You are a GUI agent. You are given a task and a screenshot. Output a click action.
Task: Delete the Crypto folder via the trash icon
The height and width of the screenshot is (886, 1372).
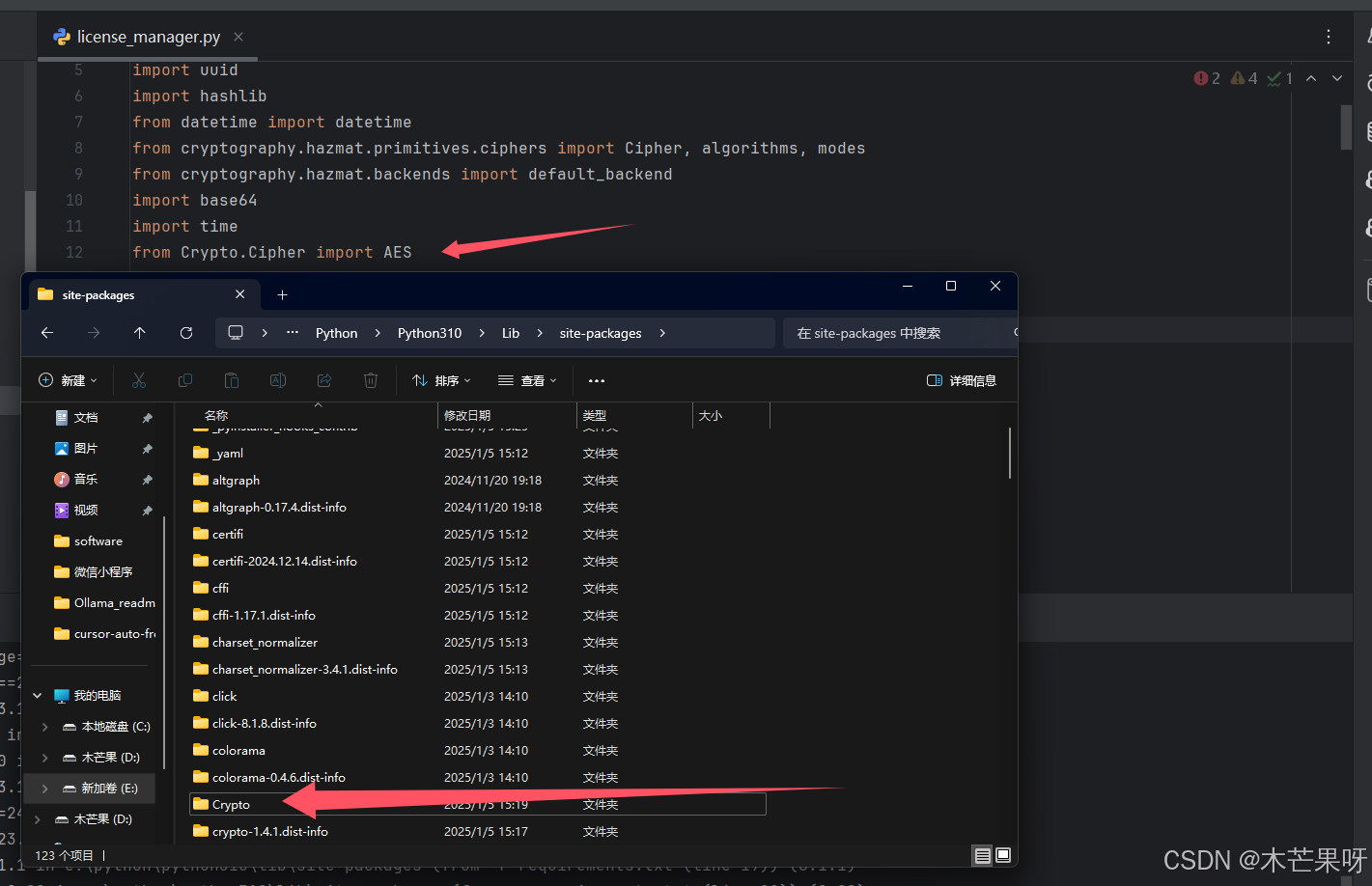point(371,380)
